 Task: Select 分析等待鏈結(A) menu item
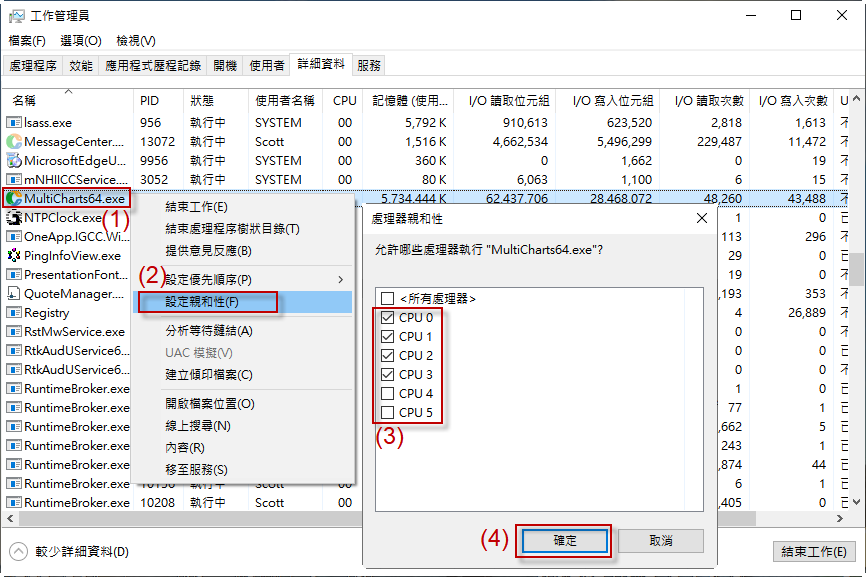pos(243,331)
